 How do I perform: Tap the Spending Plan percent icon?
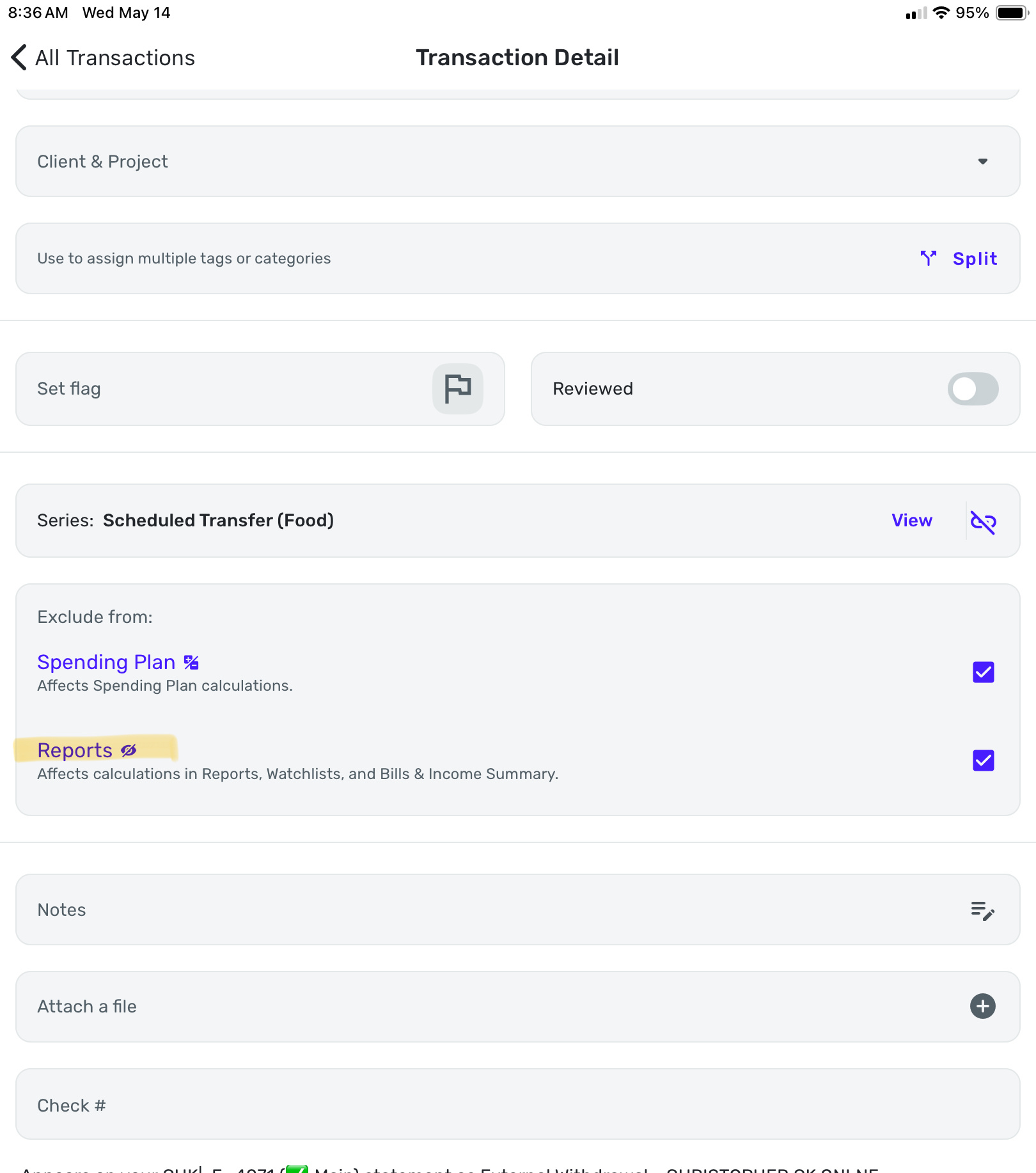pos(191,663)
